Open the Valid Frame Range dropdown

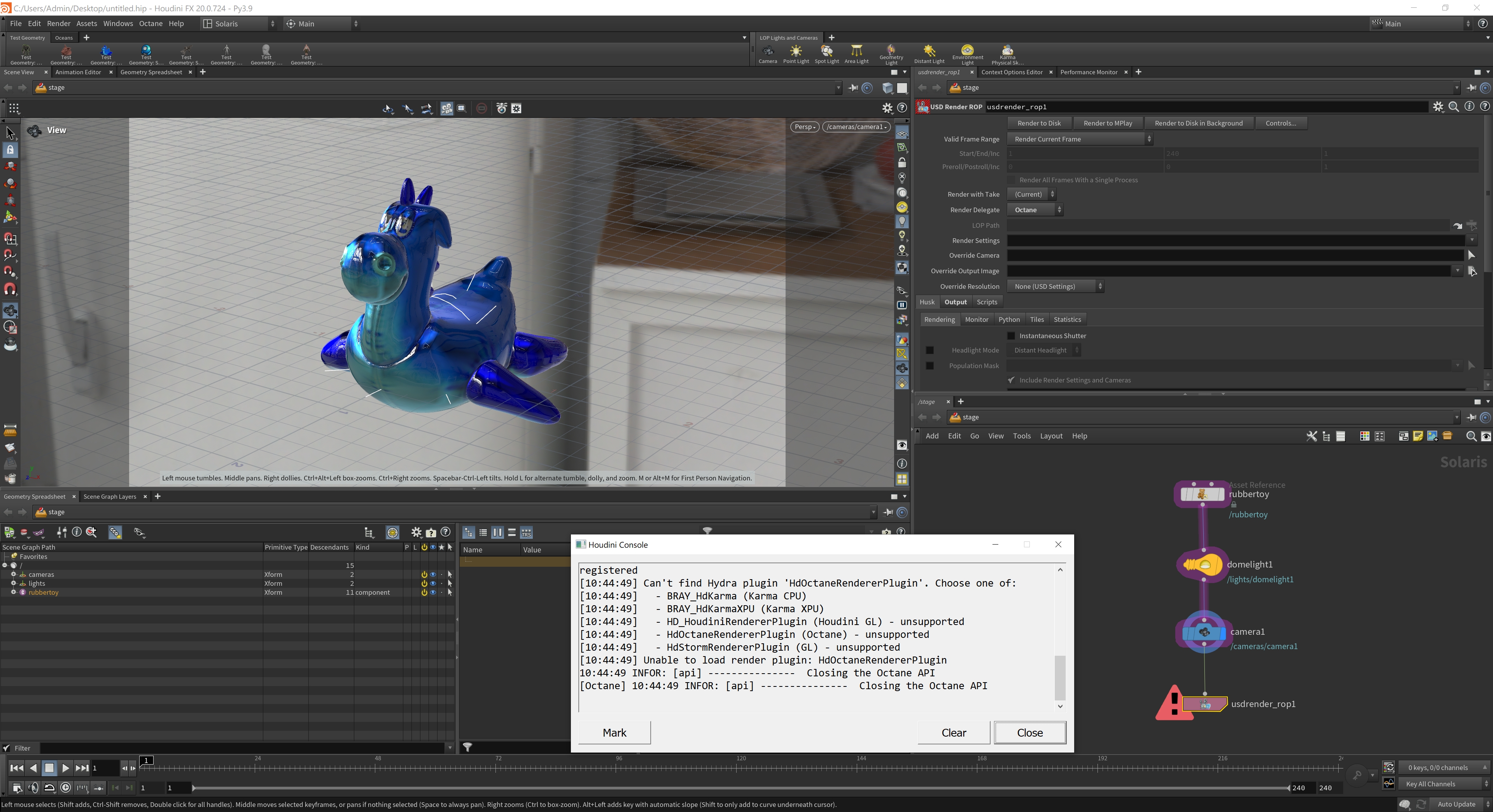click(1079, 139)
